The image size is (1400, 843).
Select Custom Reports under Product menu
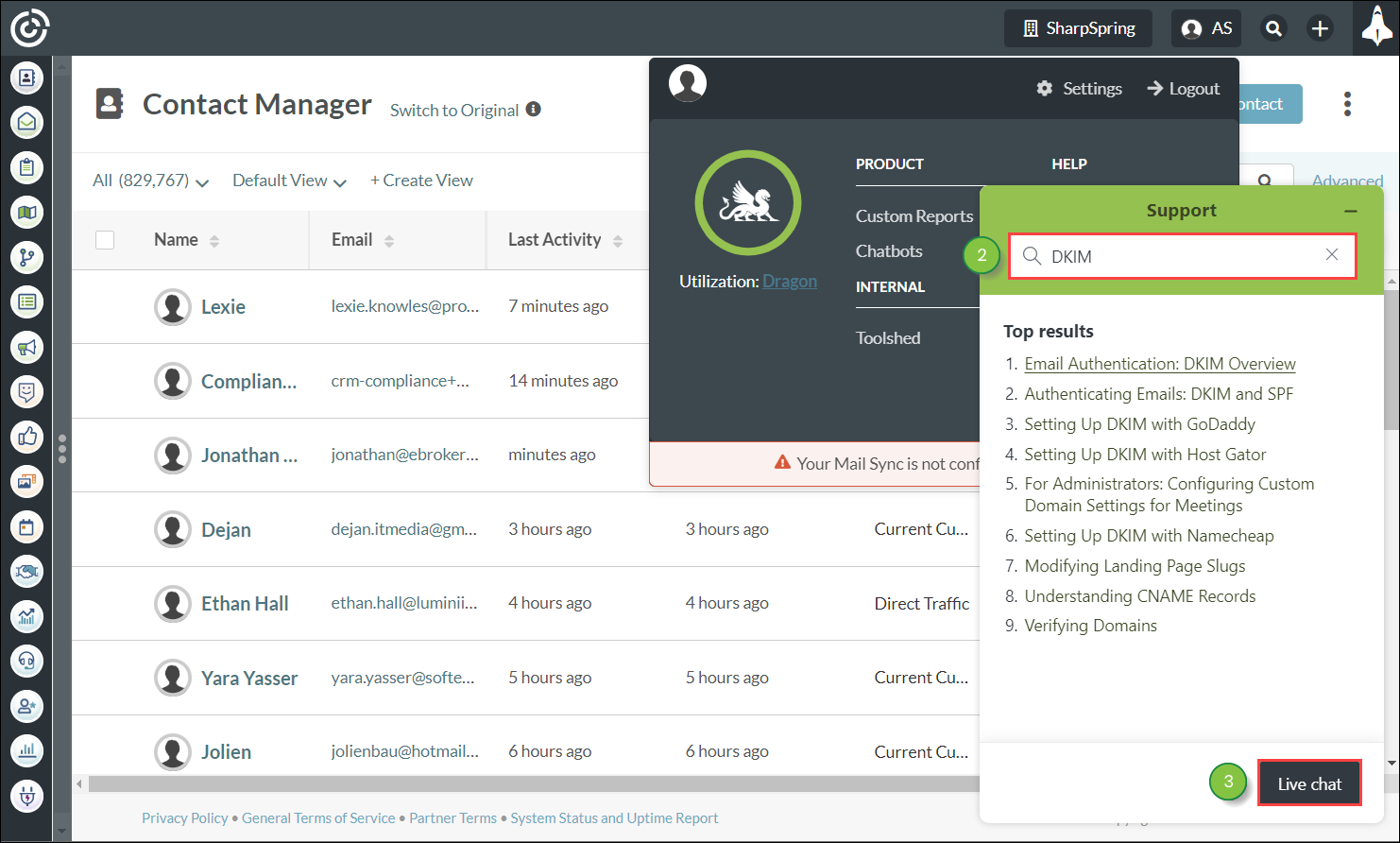tap(913, 215)
